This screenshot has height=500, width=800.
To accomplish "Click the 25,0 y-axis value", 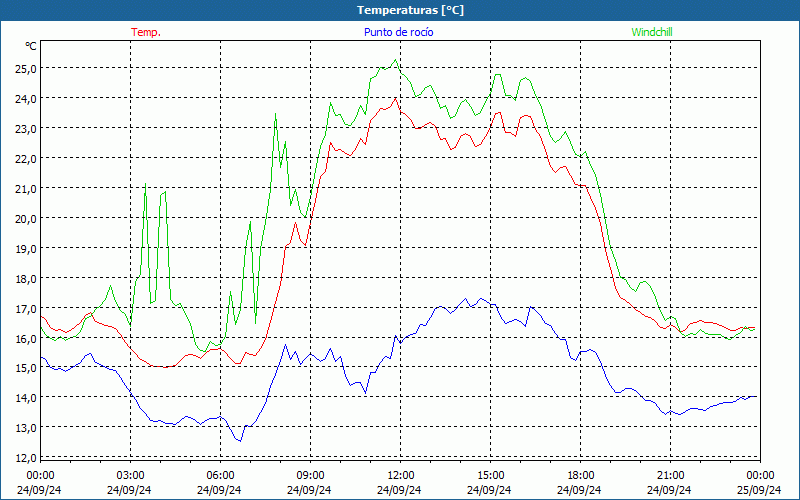I will point(25,68).
